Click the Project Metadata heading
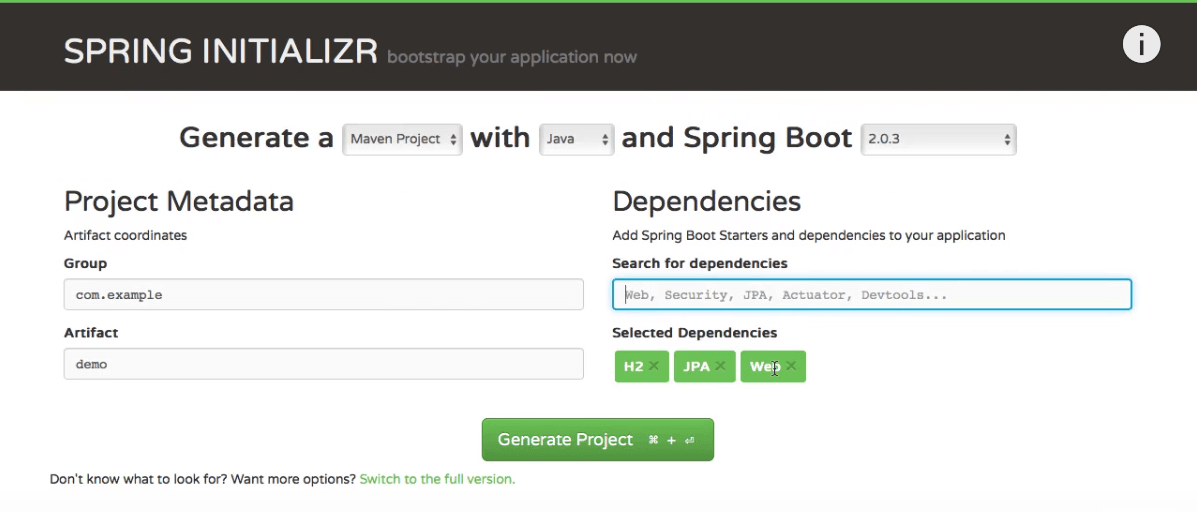The image size is (1197, 512). coord(179,201)
